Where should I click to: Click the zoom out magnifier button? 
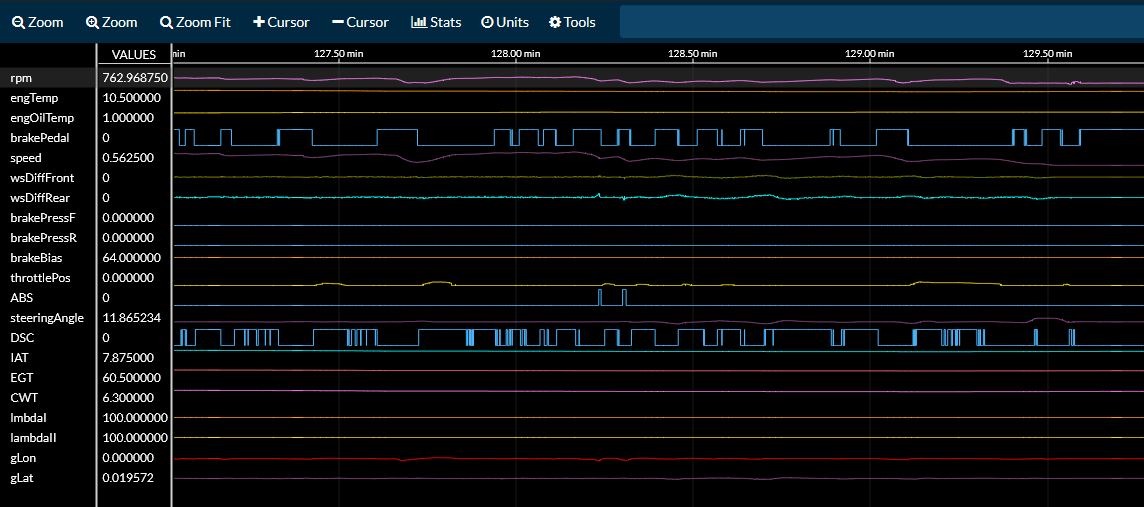(38, 22)
